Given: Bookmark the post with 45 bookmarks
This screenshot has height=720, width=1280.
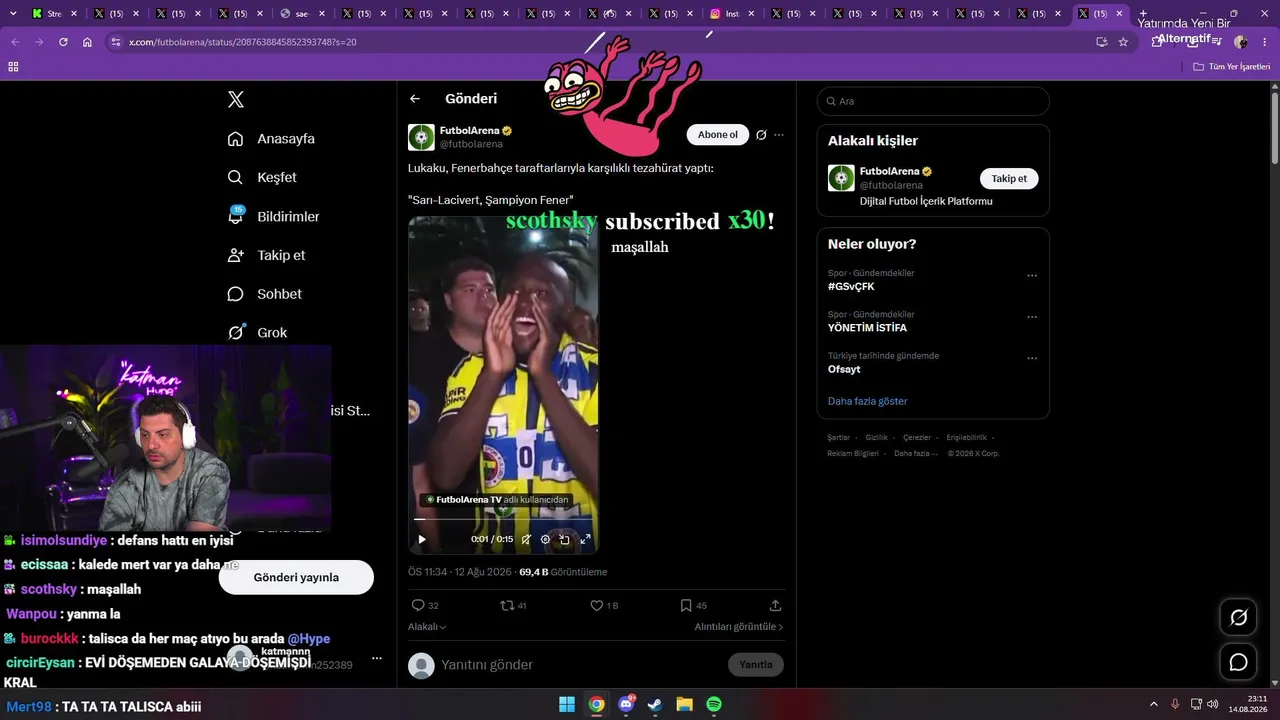Looking at the screenshot, I should (693, 605).
